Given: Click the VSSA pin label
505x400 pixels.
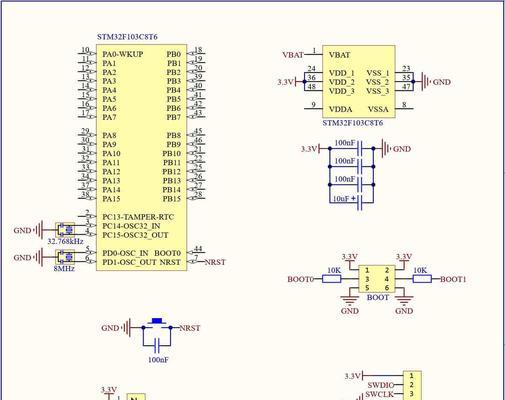Looking at the screenshot, I should pos(378,109).
